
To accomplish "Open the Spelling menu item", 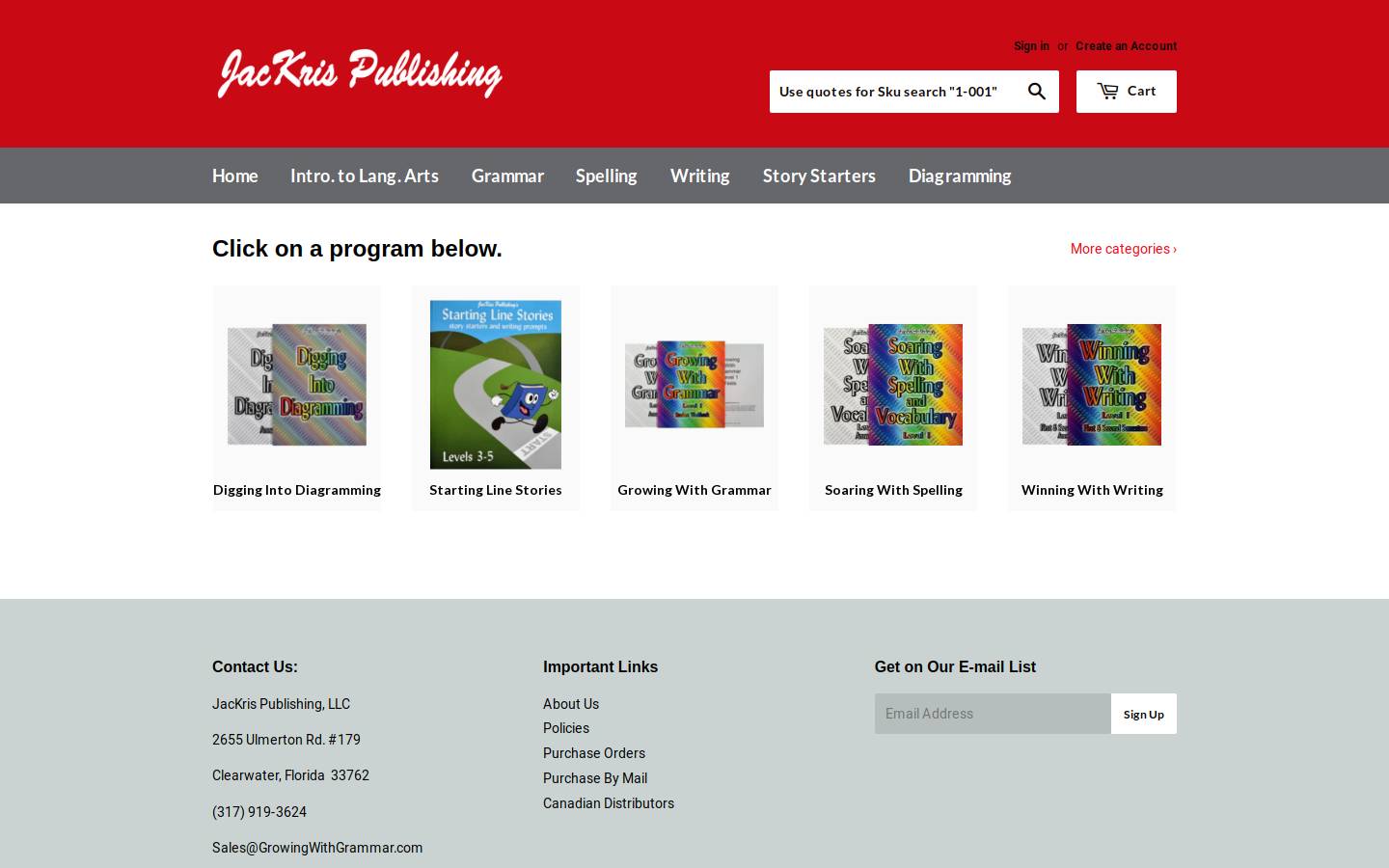I will (x=607, y=176).
